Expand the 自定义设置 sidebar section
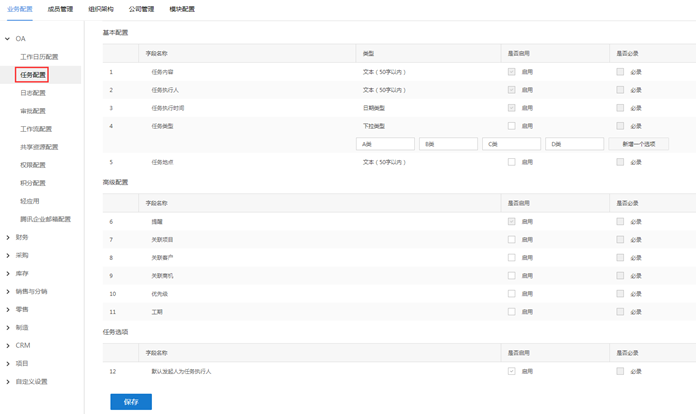 click(x=8, y=382)
